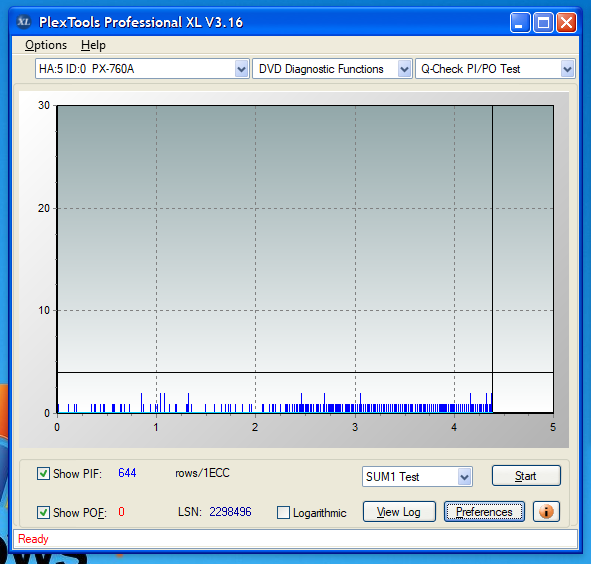Click inside the PI/PO error graph area
This screenshot has width=591, height=564.
[305, 259]
